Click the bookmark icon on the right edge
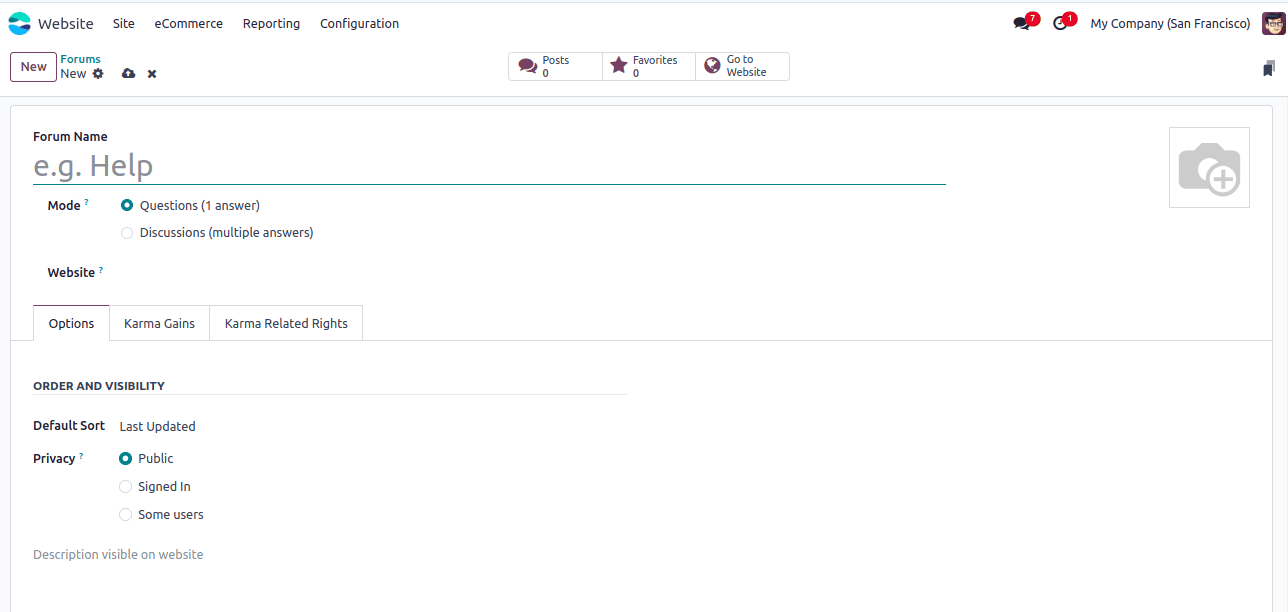The image size is (1288, 612). [1270, 68]
